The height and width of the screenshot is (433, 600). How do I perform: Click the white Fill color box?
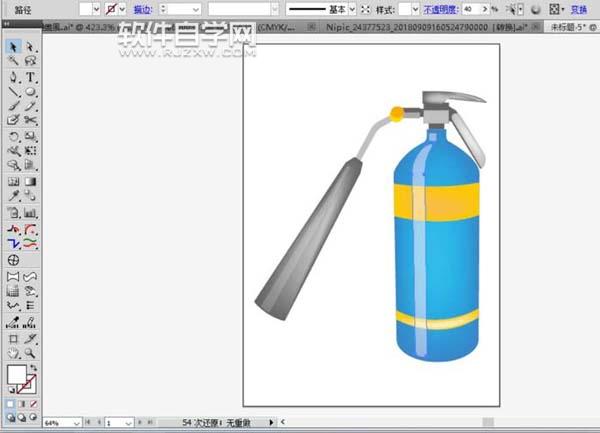point(16,374)
